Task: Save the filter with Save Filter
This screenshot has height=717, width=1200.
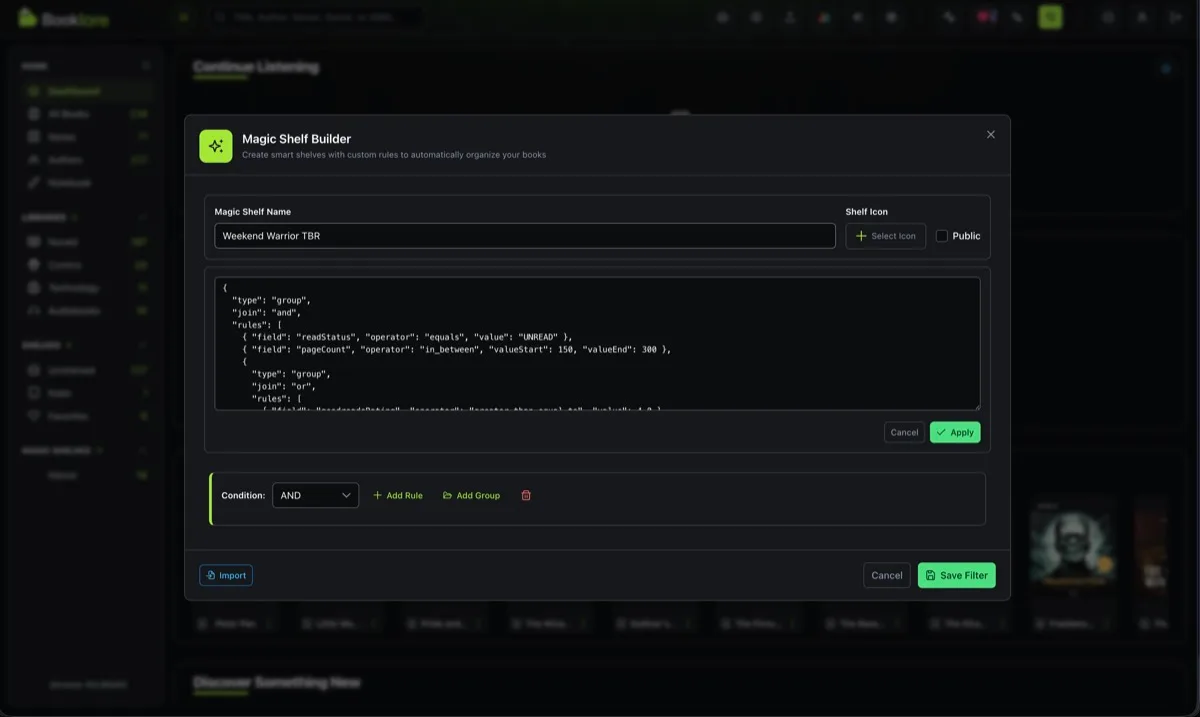Action: [x=957, y=575]
